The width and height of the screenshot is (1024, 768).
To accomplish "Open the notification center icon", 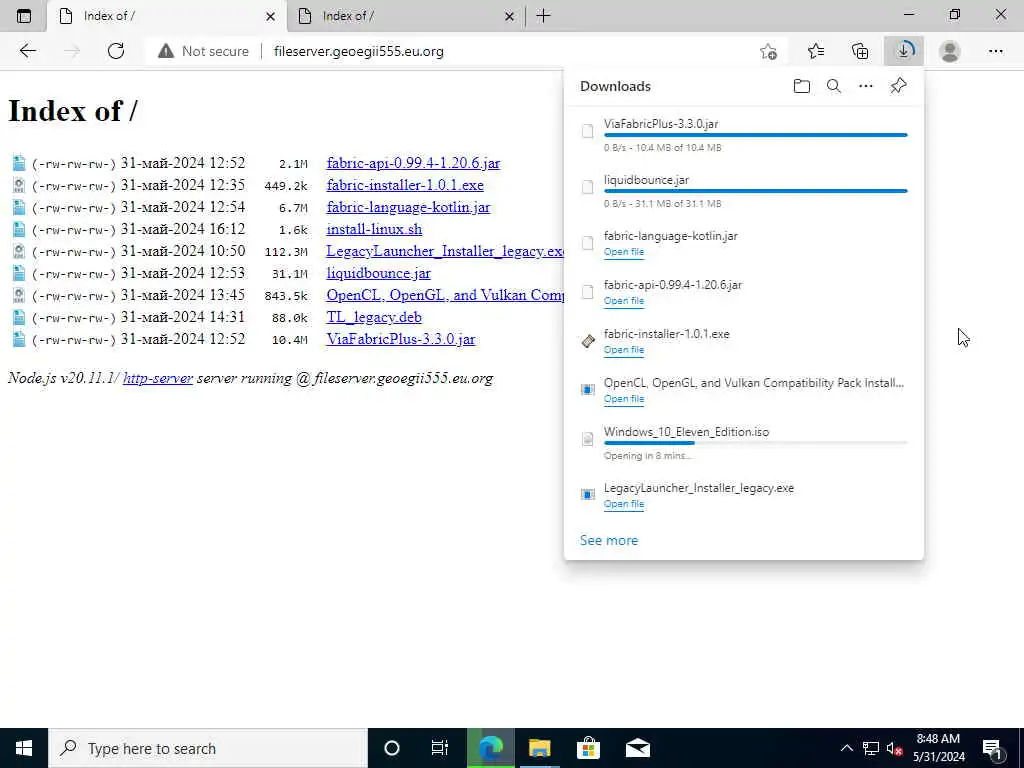I will click(x=993, y=748).
